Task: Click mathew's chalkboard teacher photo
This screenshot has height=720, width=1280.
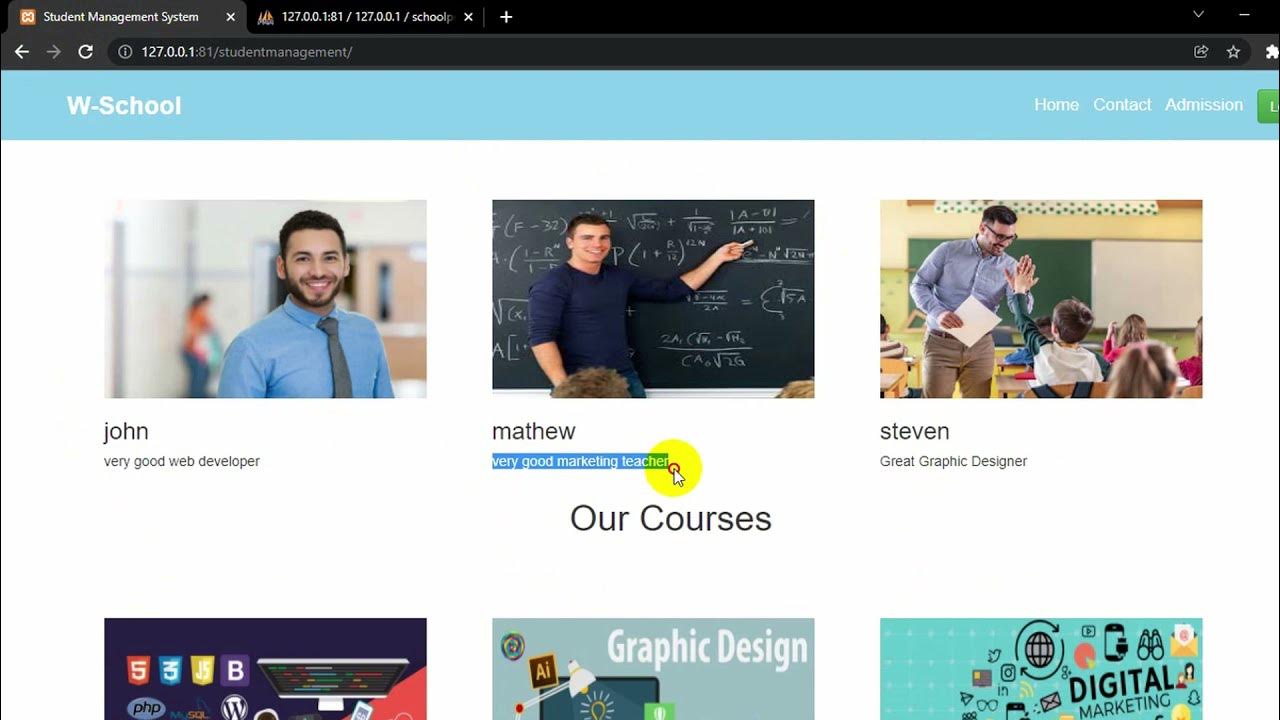Action: 653,299
